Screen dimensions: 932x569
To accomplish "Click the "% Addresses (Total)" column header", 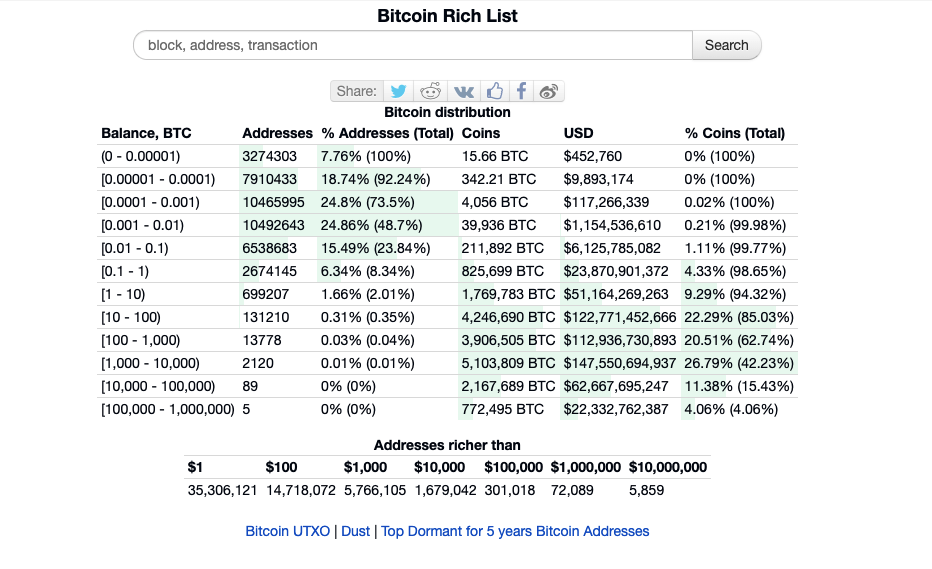I will pyautogui.click(x=387, y=133).
